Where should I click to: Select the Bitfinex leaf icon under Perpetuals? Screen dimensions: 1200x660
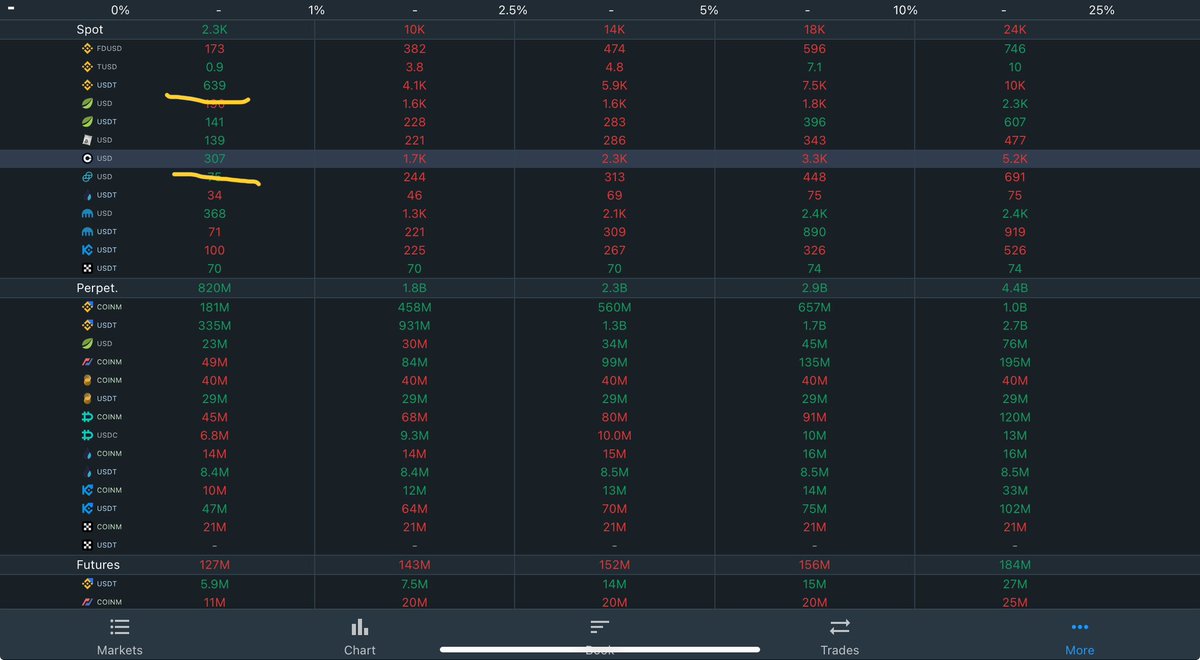click(x=87, y=343)
